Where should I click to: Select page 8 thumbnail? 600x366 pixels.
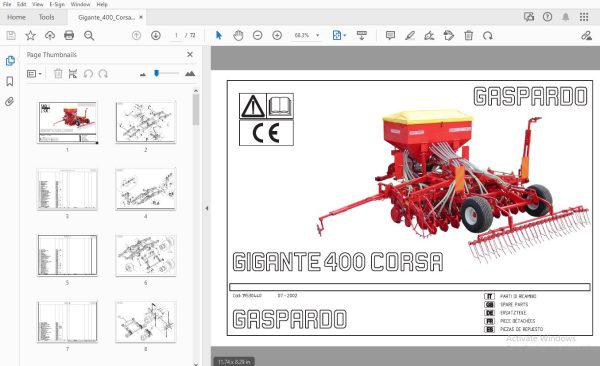[146, 321]
